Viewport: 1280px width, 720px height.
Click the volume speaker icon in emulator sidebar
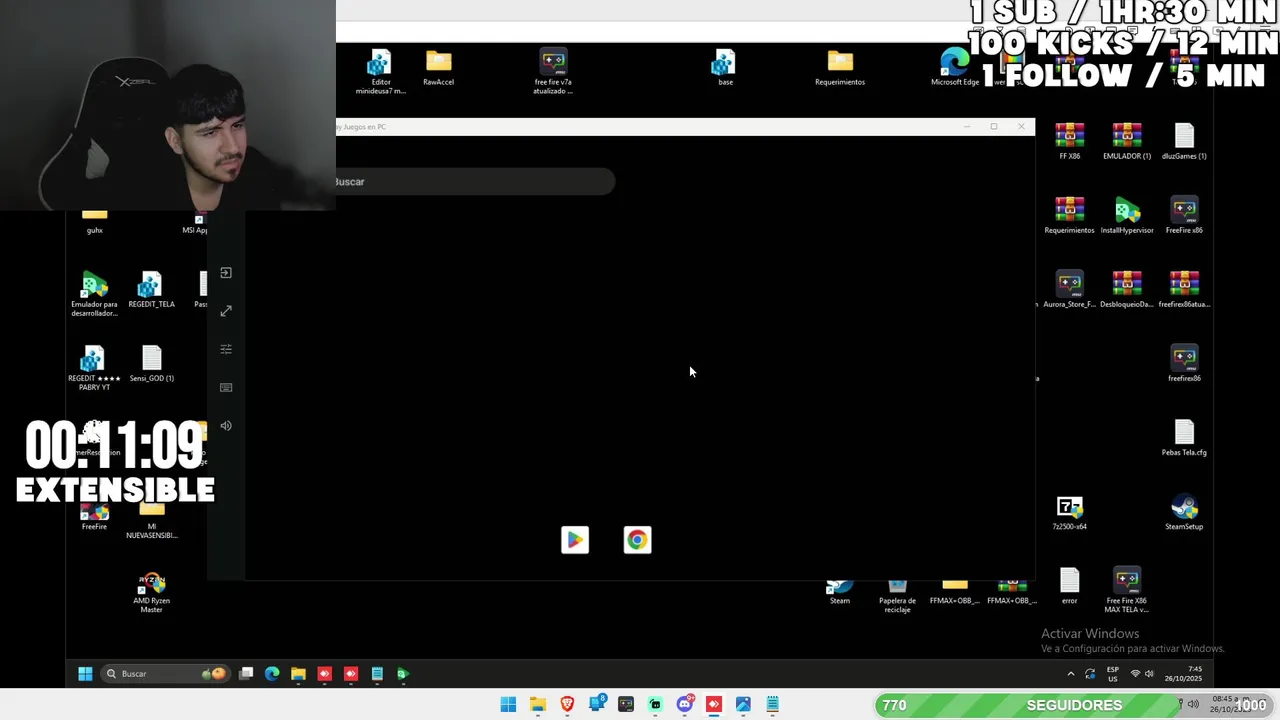point(226,425)
